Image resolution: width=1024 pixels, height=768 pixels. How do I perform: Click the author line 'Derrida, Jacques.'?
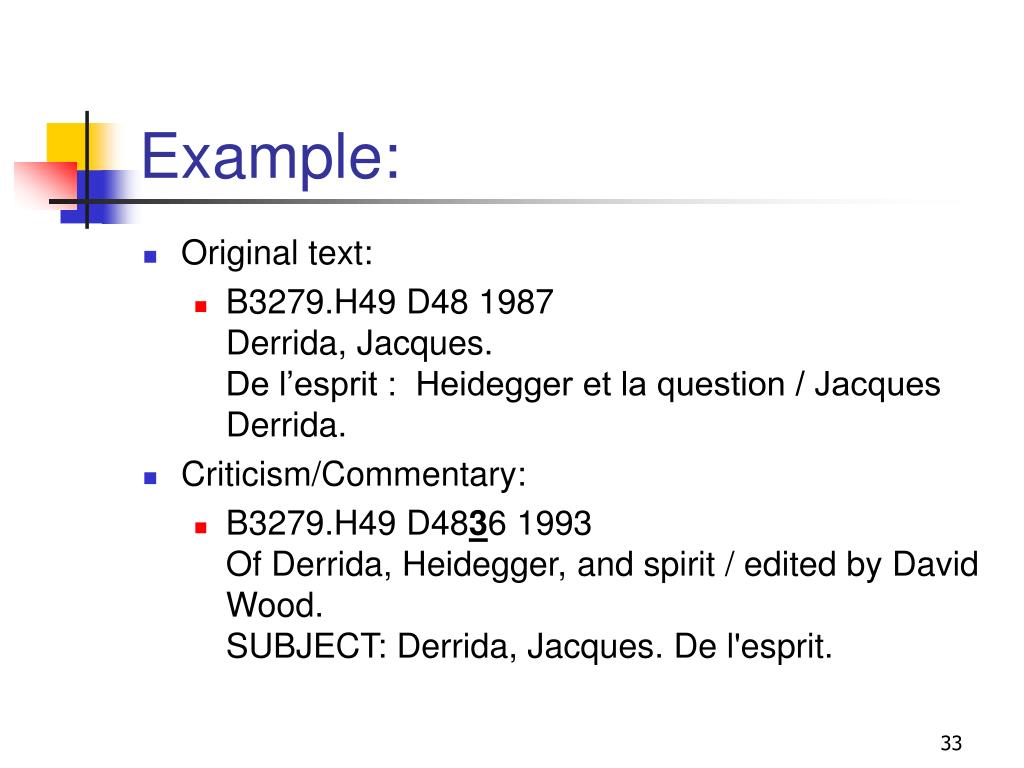pyautogui.click(x=359, y=344)
